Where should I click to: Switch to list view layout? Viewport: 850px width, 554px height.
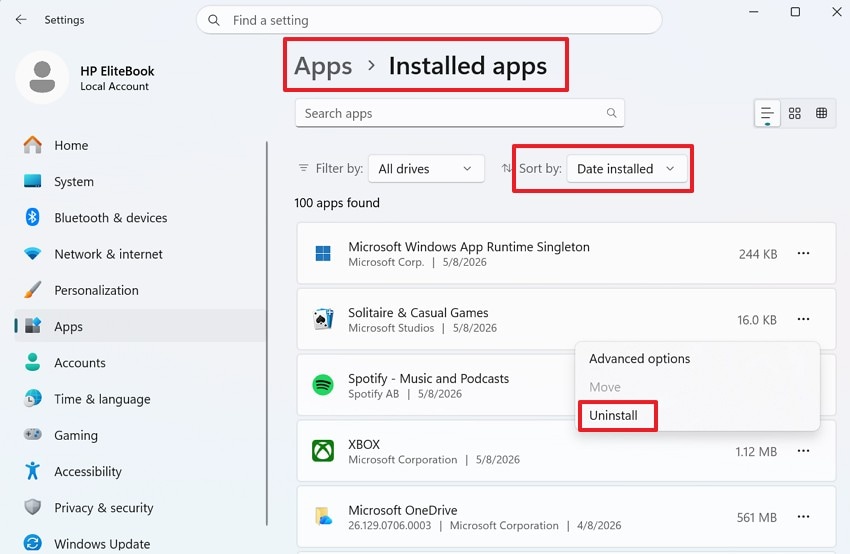click(x=767, y=113)
